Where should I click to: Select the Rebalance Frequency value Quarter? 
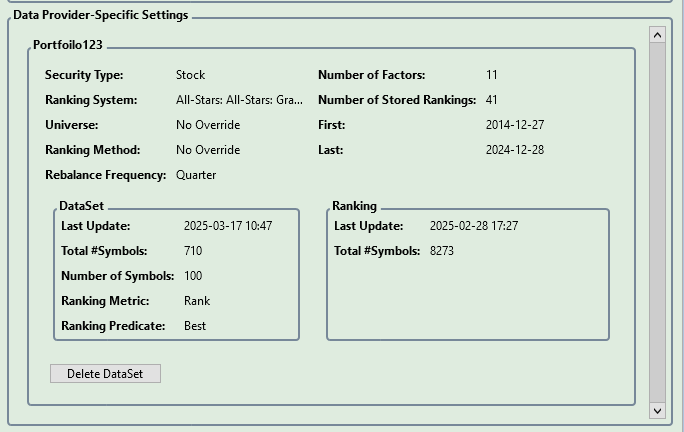point(196,175)
